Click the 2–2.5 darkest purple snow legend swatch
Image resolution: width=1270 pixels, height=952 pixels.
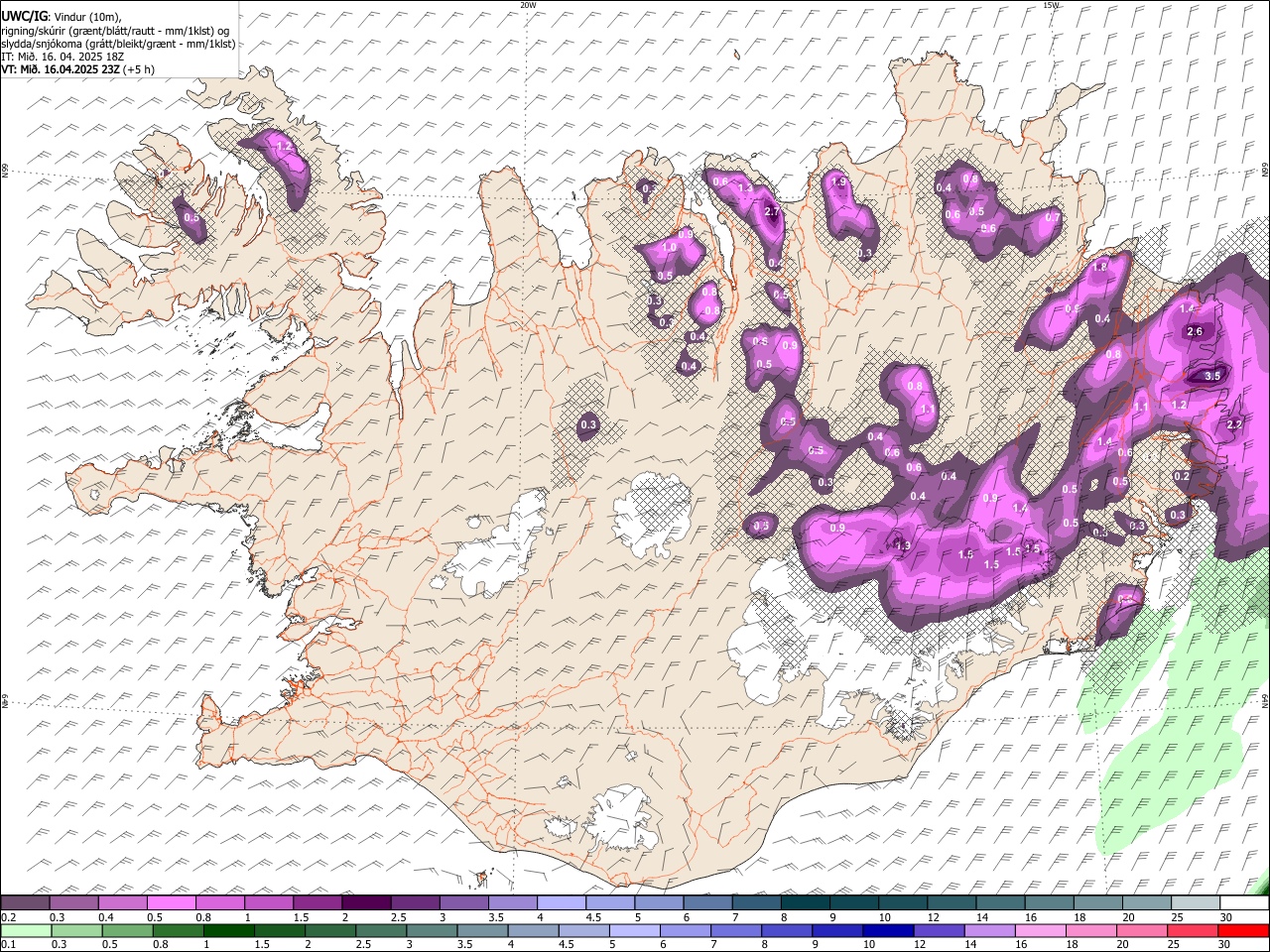[367, 903]
